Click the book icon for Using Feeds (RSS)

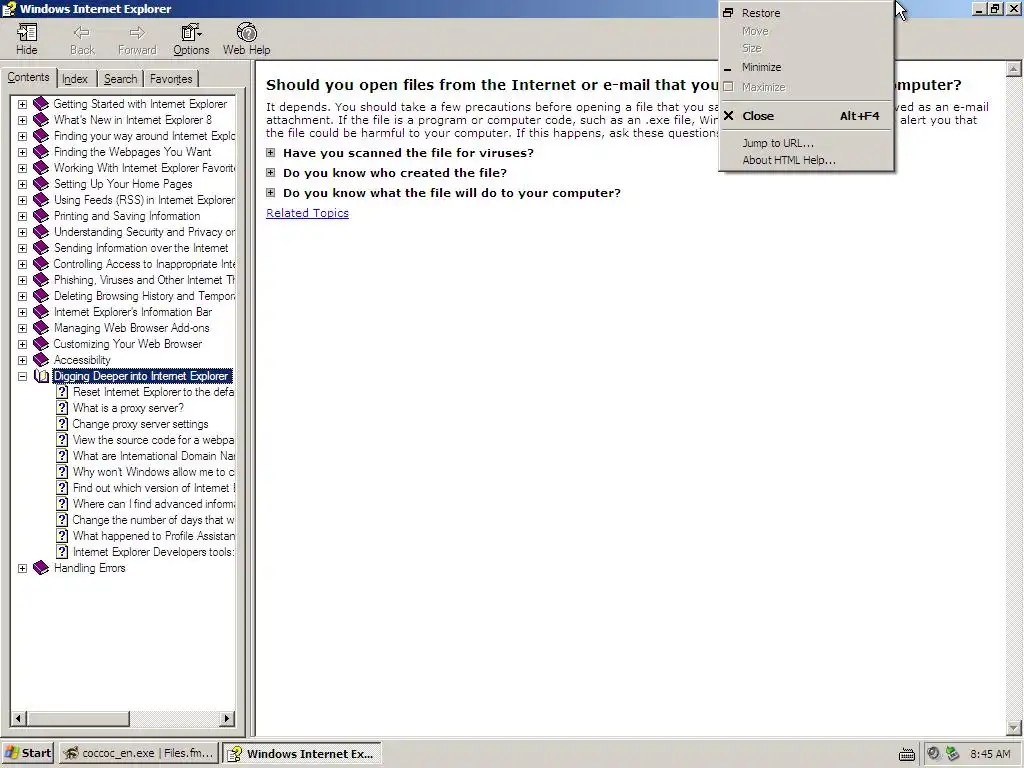[40, 200]
